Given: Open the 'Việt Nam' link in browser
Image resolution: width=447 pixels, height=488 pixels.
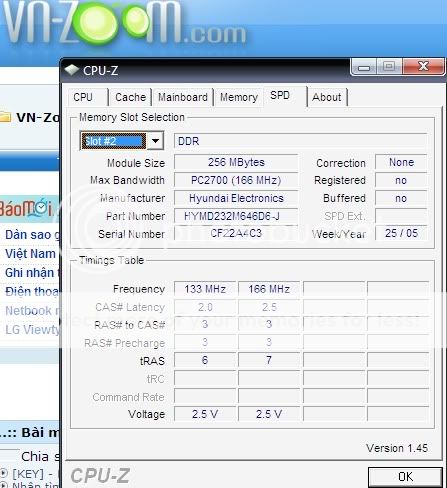Looking at the screenshot, I should click(x=30, y=253).
